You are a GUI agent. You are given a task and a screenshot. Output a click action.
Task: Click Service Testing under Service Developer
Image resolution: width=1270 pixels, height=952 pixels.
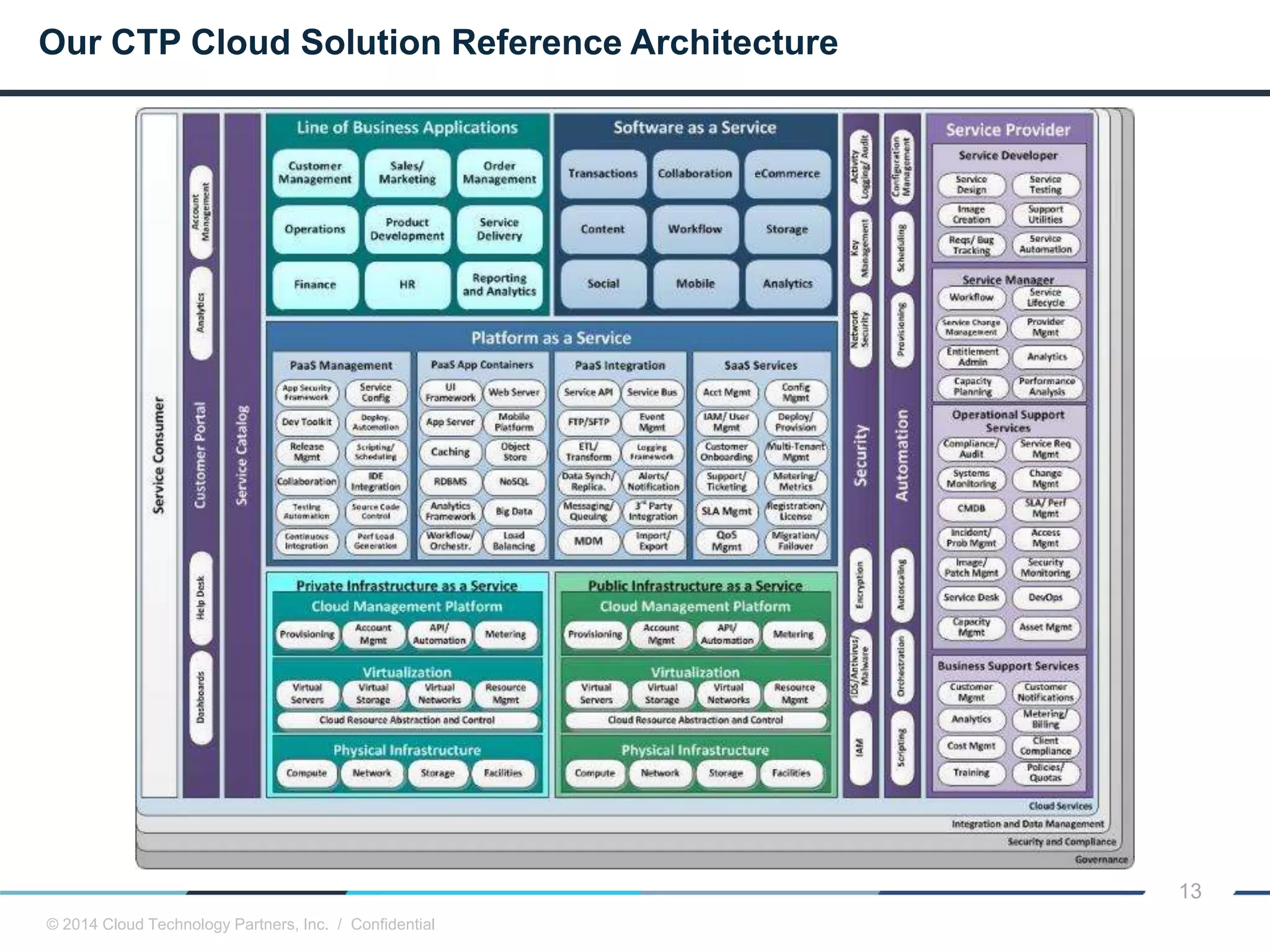[1046, 185]
